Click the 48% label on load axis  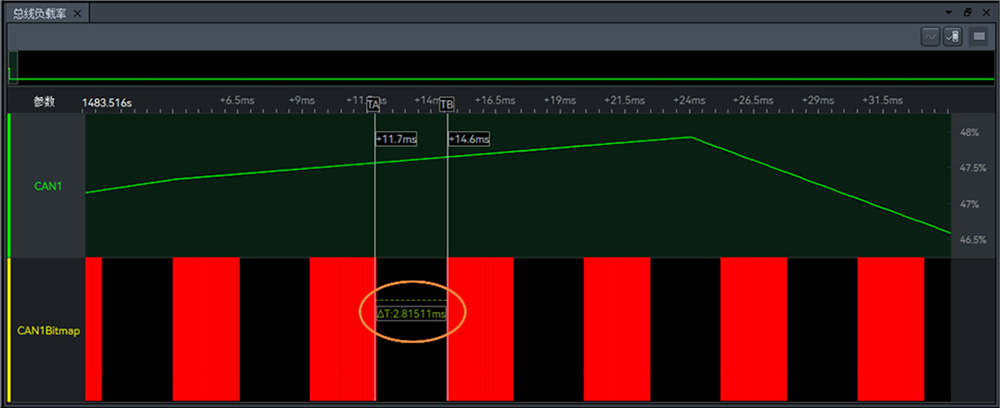968,132
